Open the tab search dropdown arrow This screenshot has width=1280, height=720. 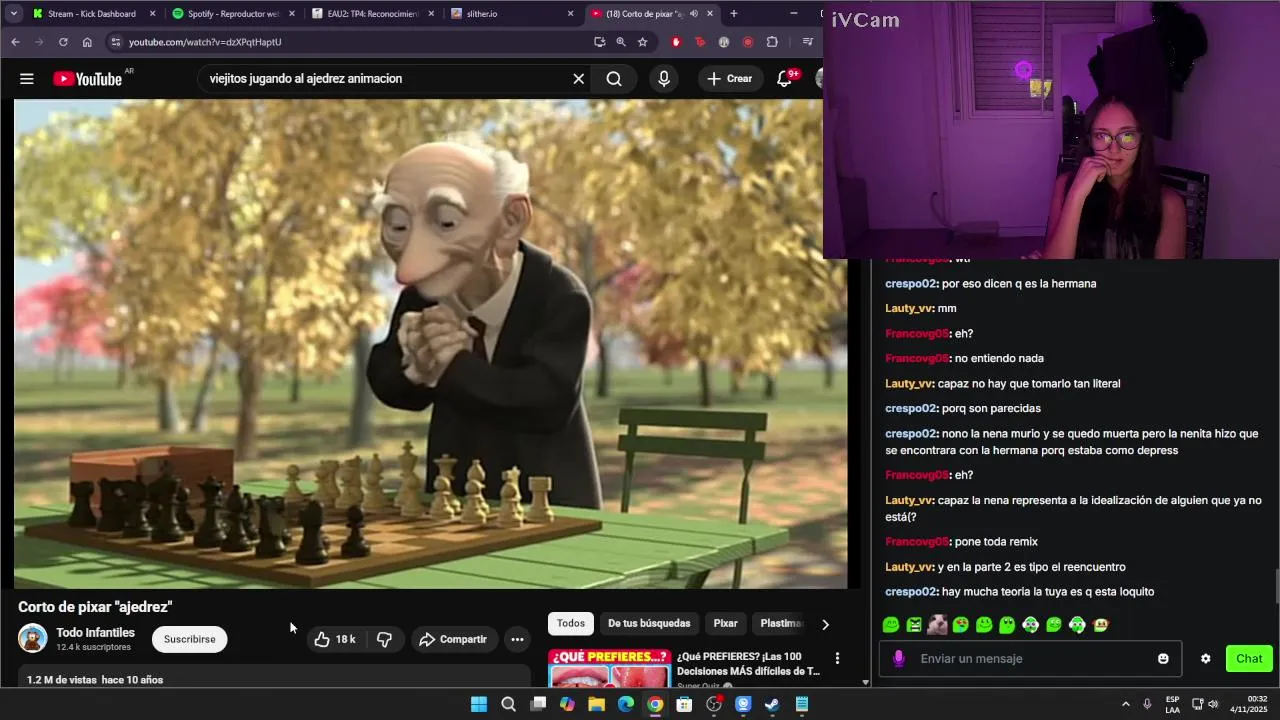tap(13, 14)
